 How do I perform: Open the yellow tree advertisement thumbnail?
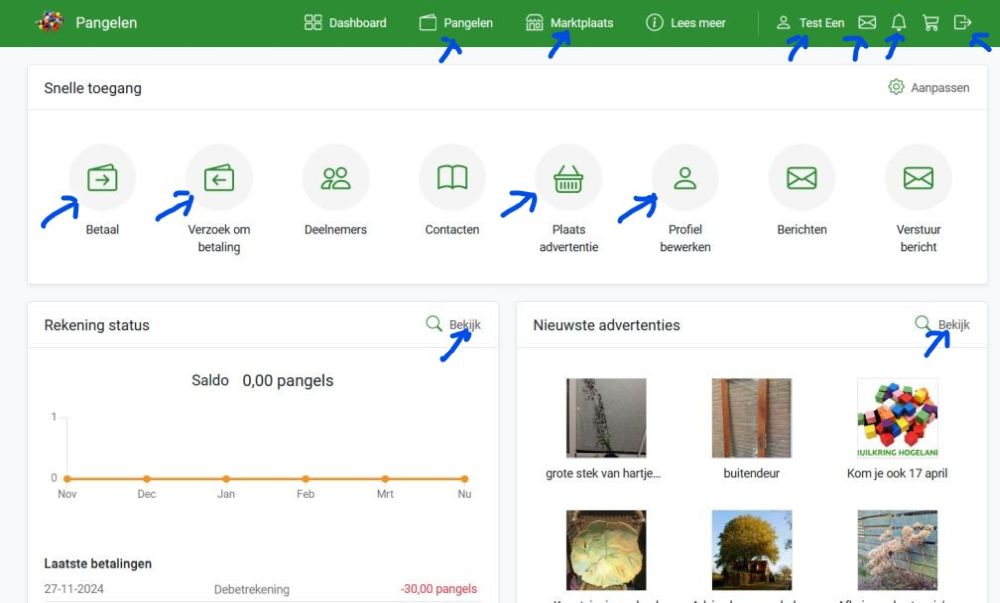click(x=751, y=549)
